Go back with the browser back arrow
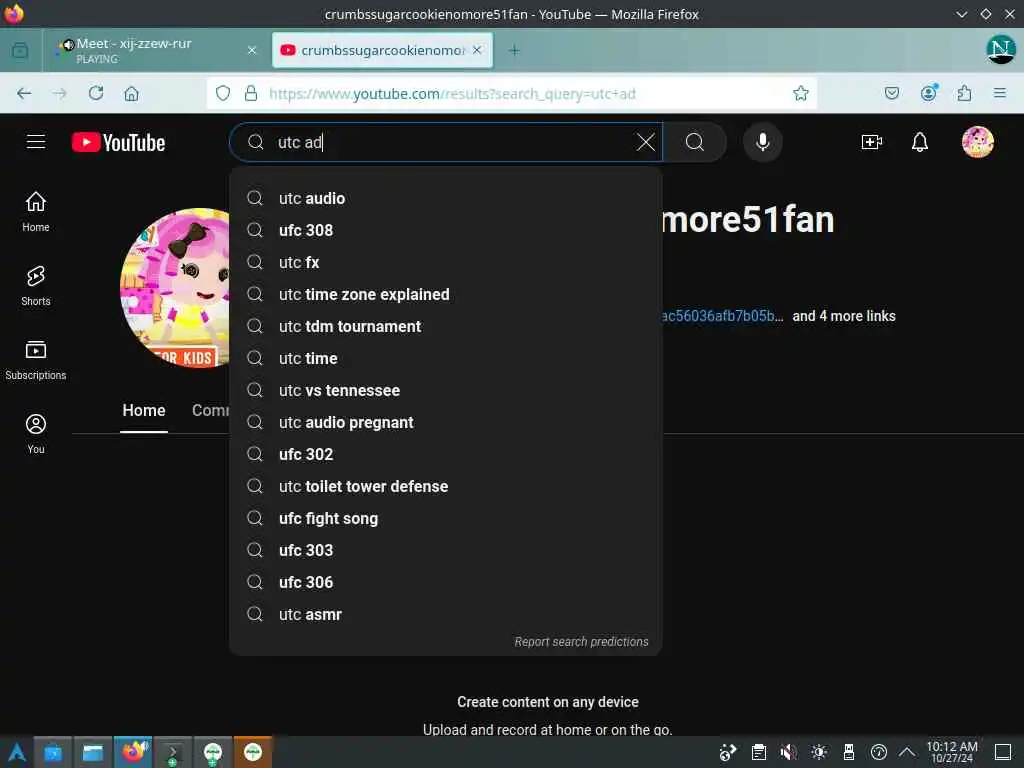 24,93
